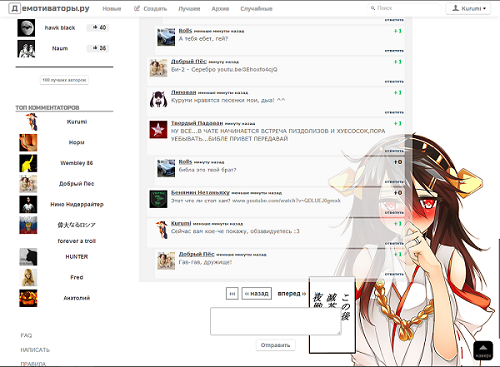Click +1 rating on Твердый Падаван comment

[x=398, y=123]
